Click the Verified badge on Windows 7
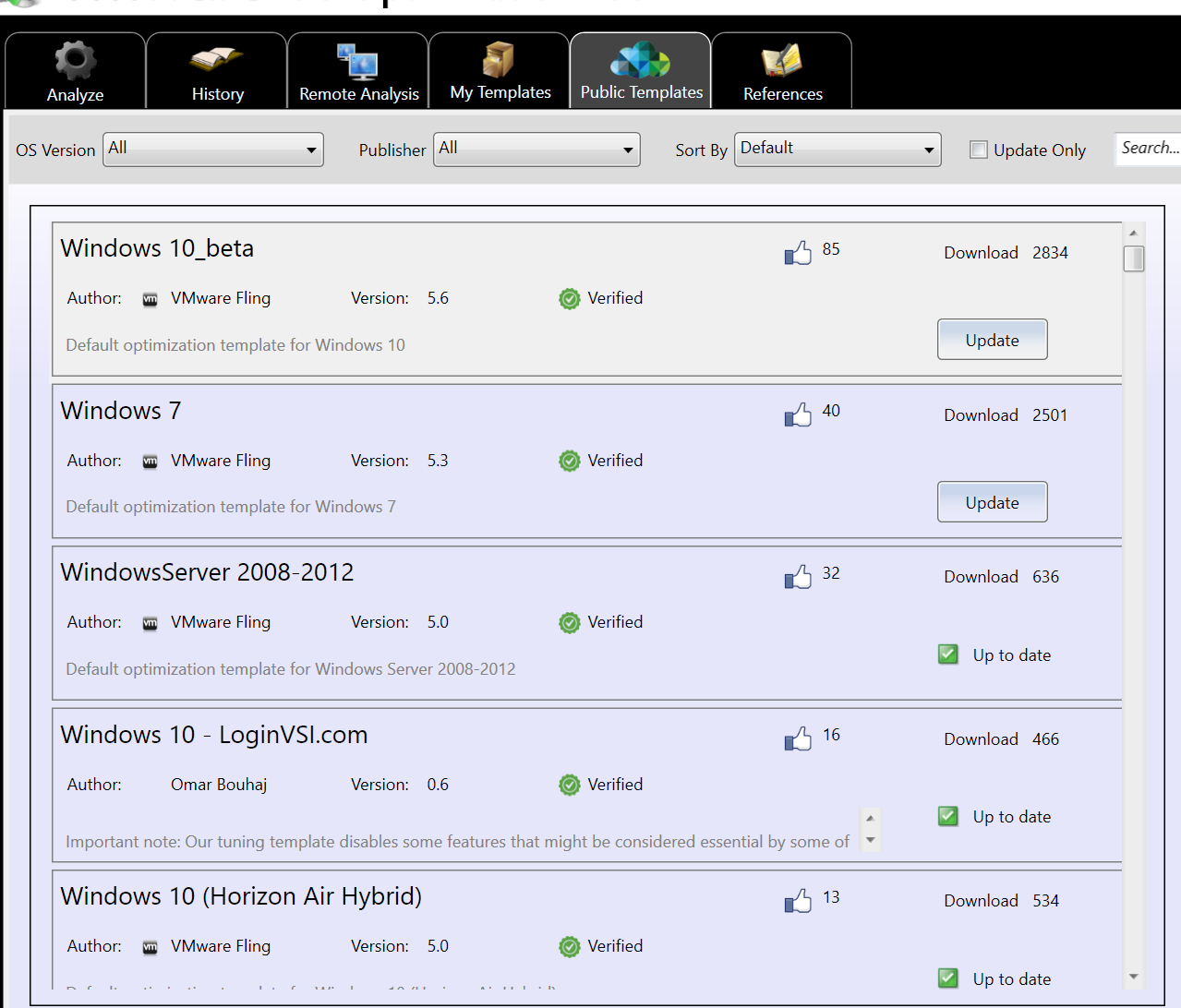 coord(569,461)
